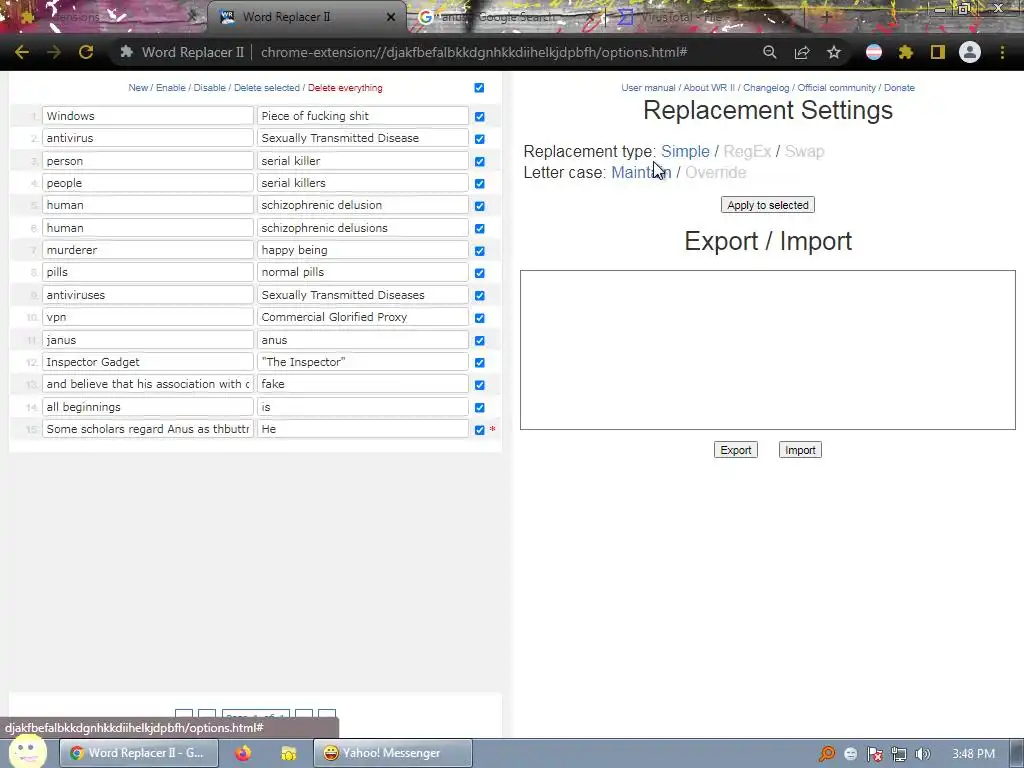1024x768 pixels.
Task: Switch to the Word Replacer II tab
Action: pyautogui.click(x=307, y=17)
